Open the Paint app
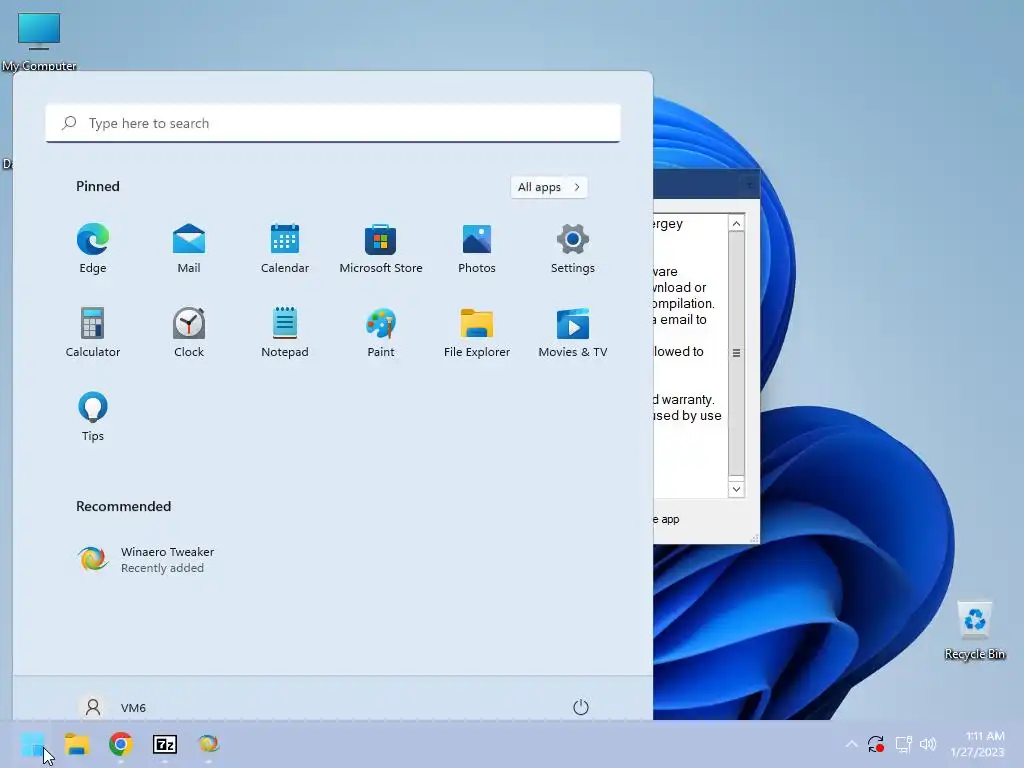The width and height of the screenshot is (1024, 768). 381,332
